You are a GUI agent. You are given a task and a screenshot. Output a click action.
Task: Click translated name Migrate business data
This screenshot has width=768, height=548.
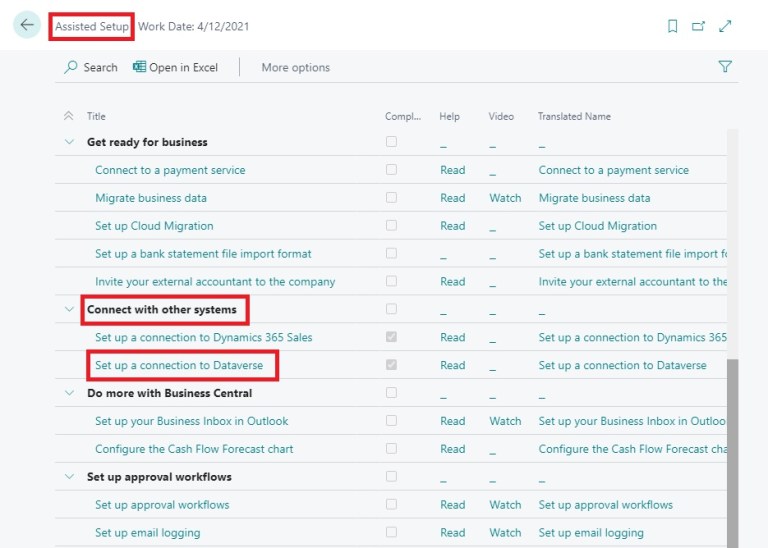click(594, 198)
